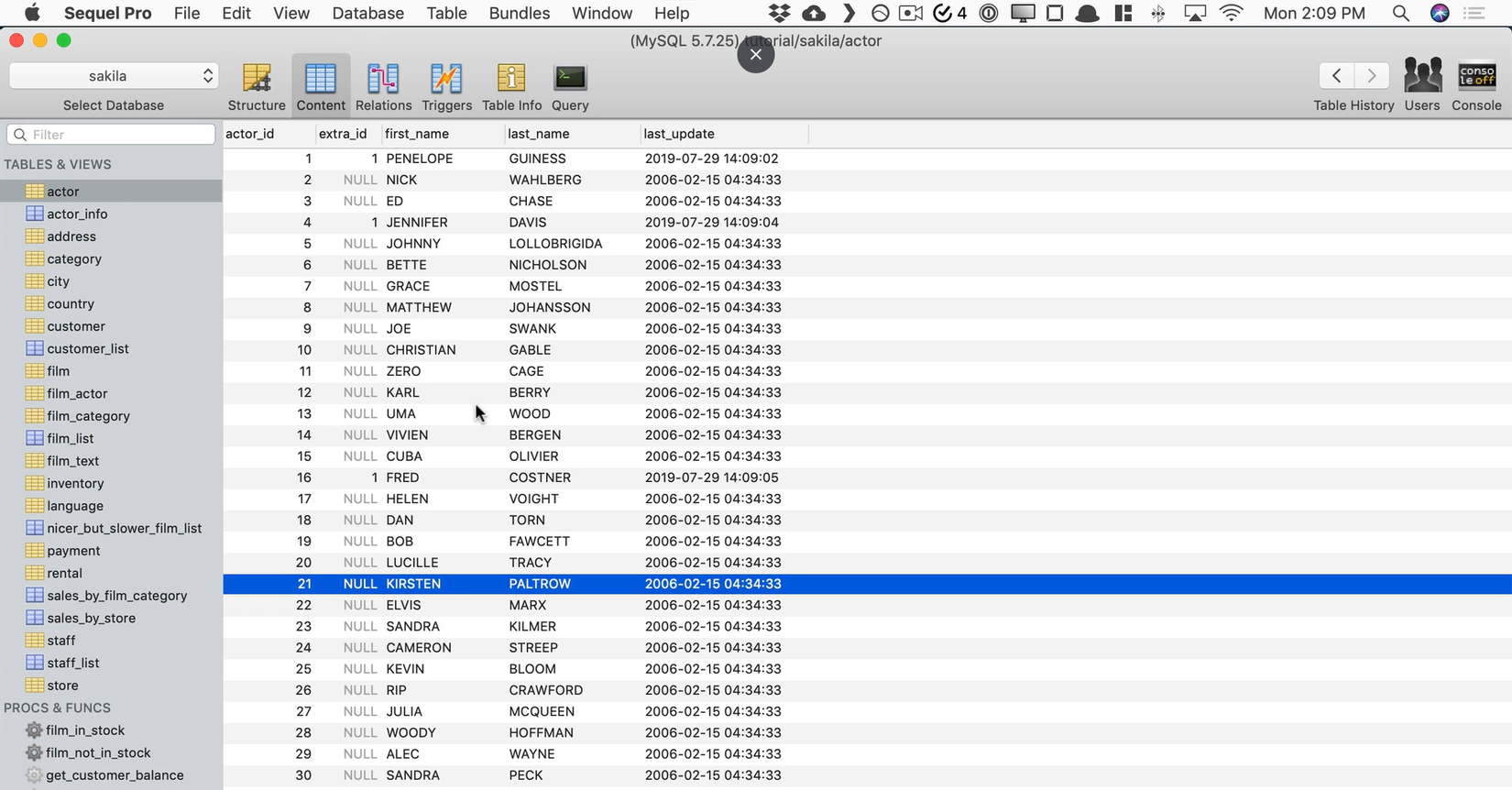This screenshot has height=790, width=1512.
Task: Click the table Filter search field
Action: 111,135
